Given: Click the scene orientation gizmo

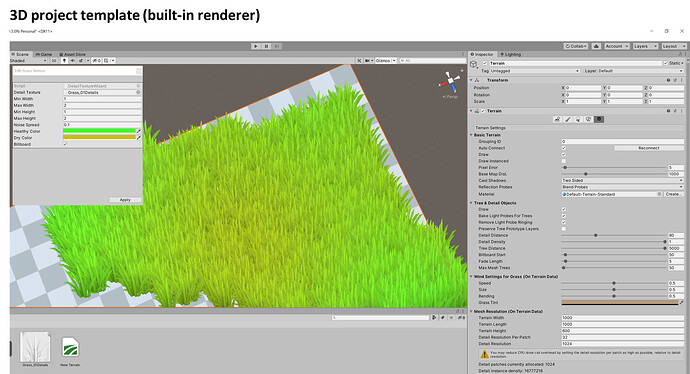Looking at the screenshot, I should point(450,81).
